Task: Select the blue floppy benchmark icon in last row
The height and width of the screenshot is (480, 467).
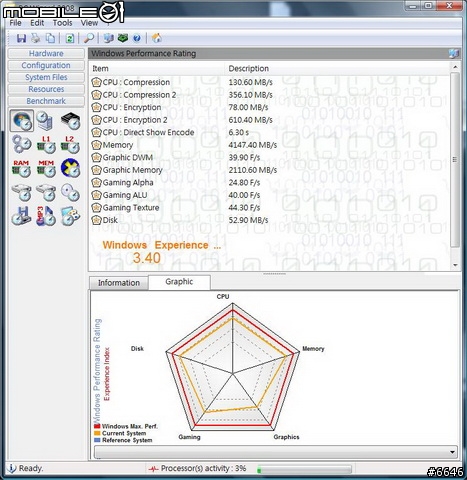Action: coord(22,216)
